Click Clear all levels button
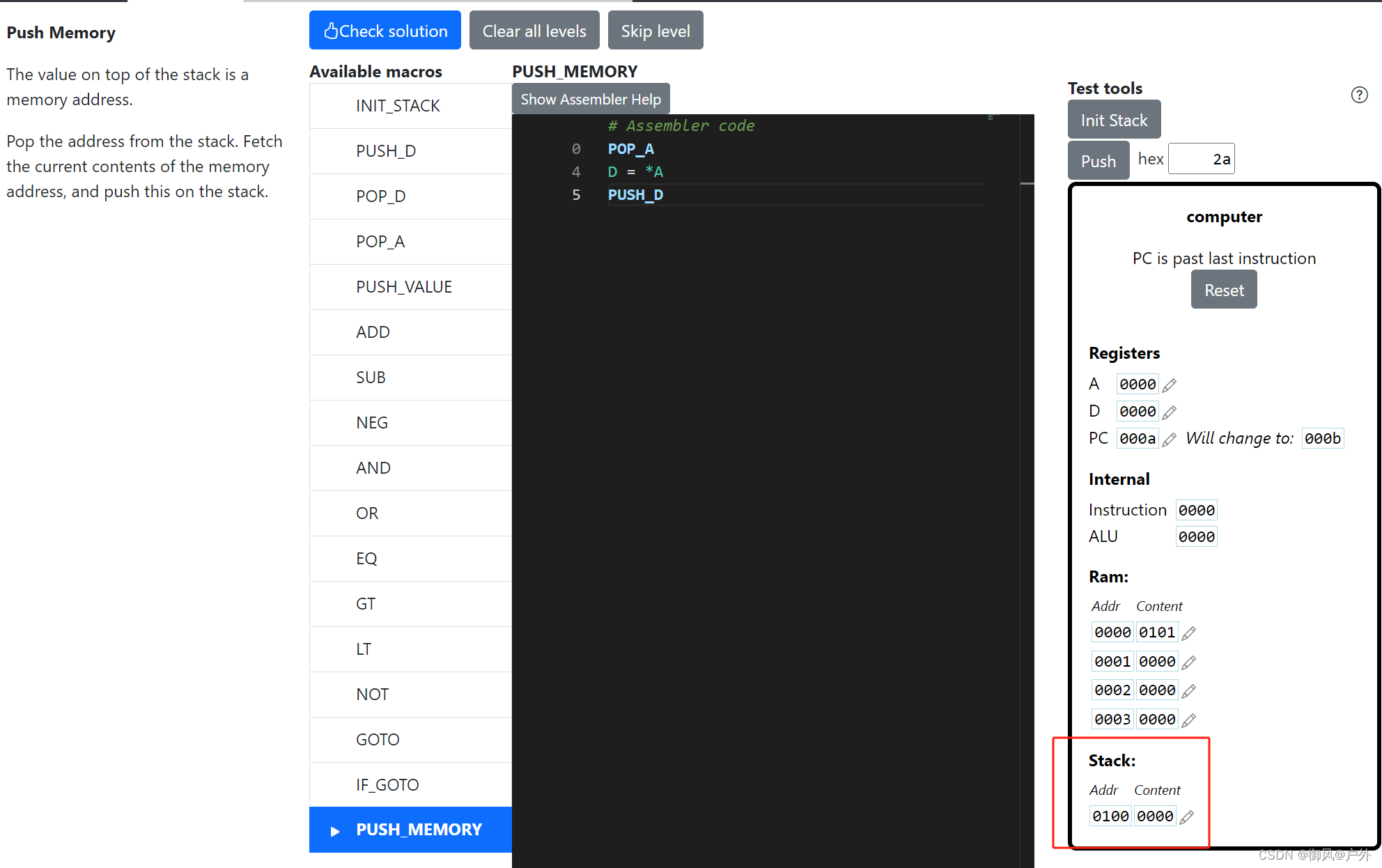The image size is (1382, 868). pyautogui.click(x=534, y=31)
